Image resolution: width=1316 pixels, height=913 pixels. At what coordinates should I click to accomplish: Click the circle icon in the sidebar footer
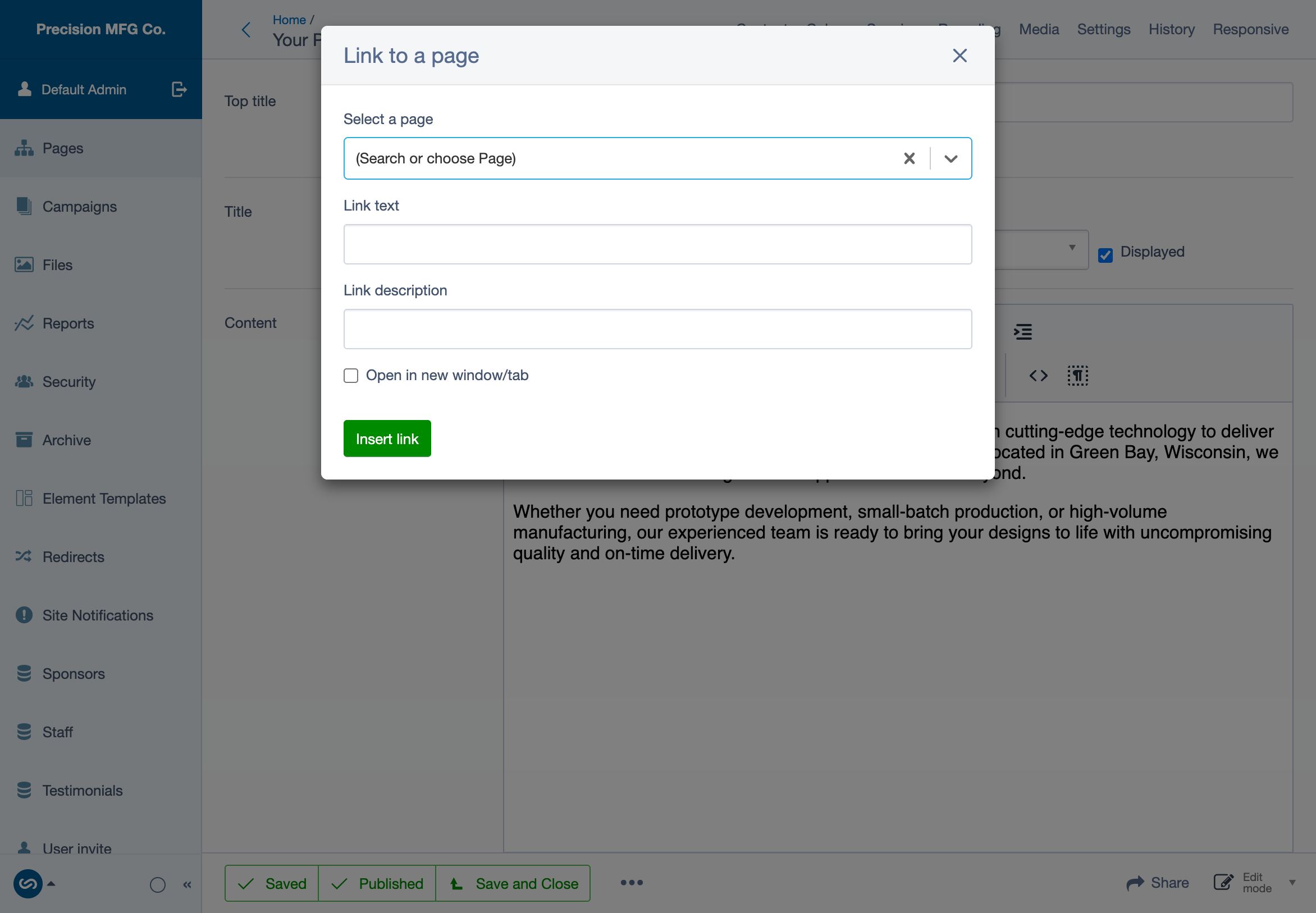(157, 885)
